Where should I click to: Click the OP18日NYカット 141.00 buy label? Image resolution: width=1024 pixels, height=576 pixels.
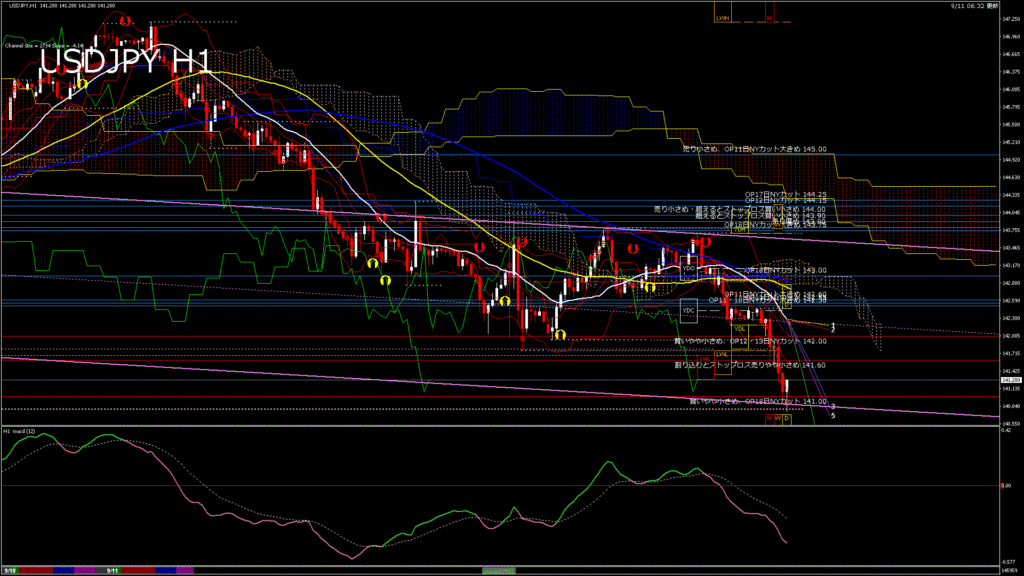[x=758, y=401]
